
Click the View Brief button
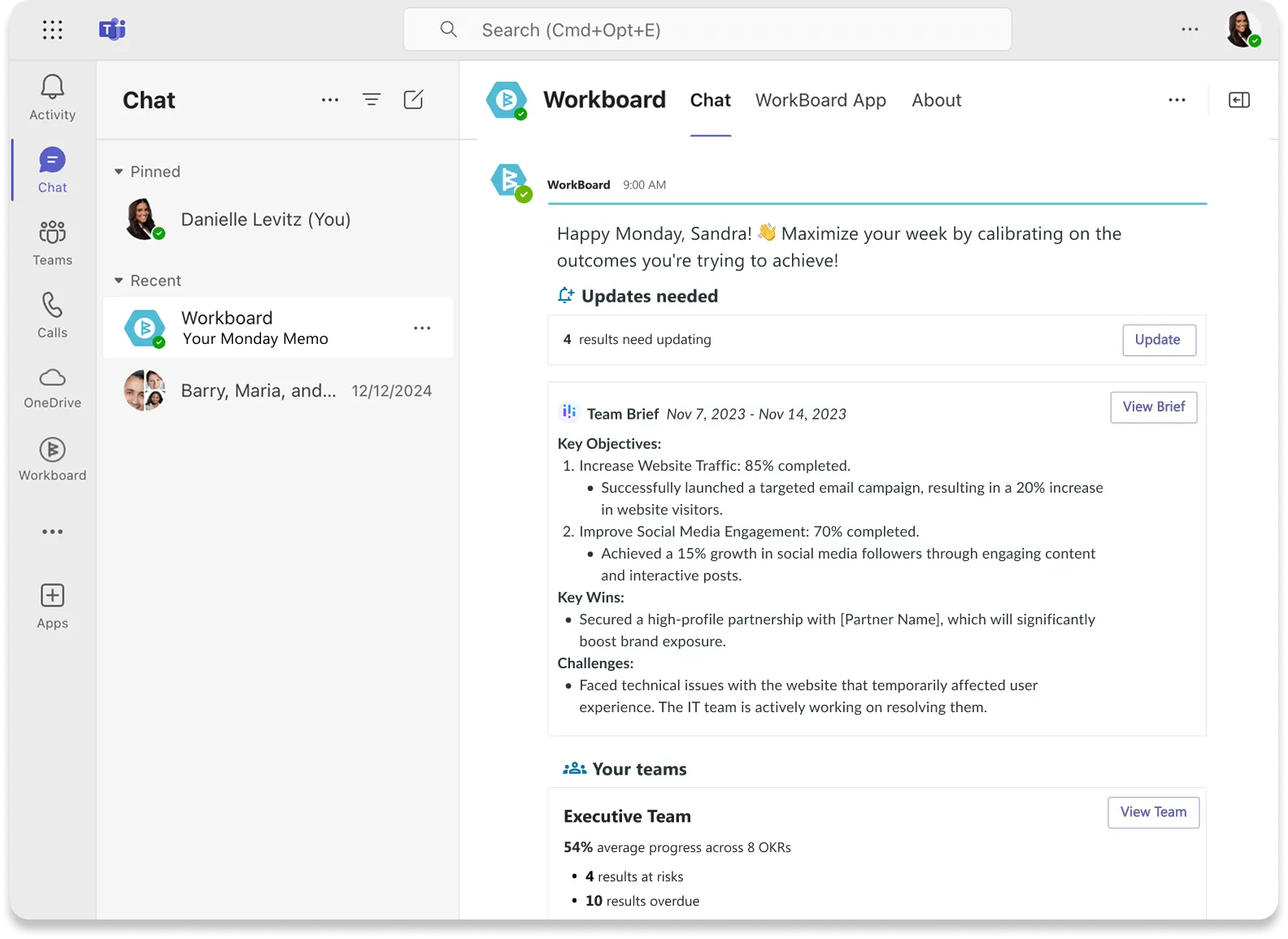(x=1154, y=407)
